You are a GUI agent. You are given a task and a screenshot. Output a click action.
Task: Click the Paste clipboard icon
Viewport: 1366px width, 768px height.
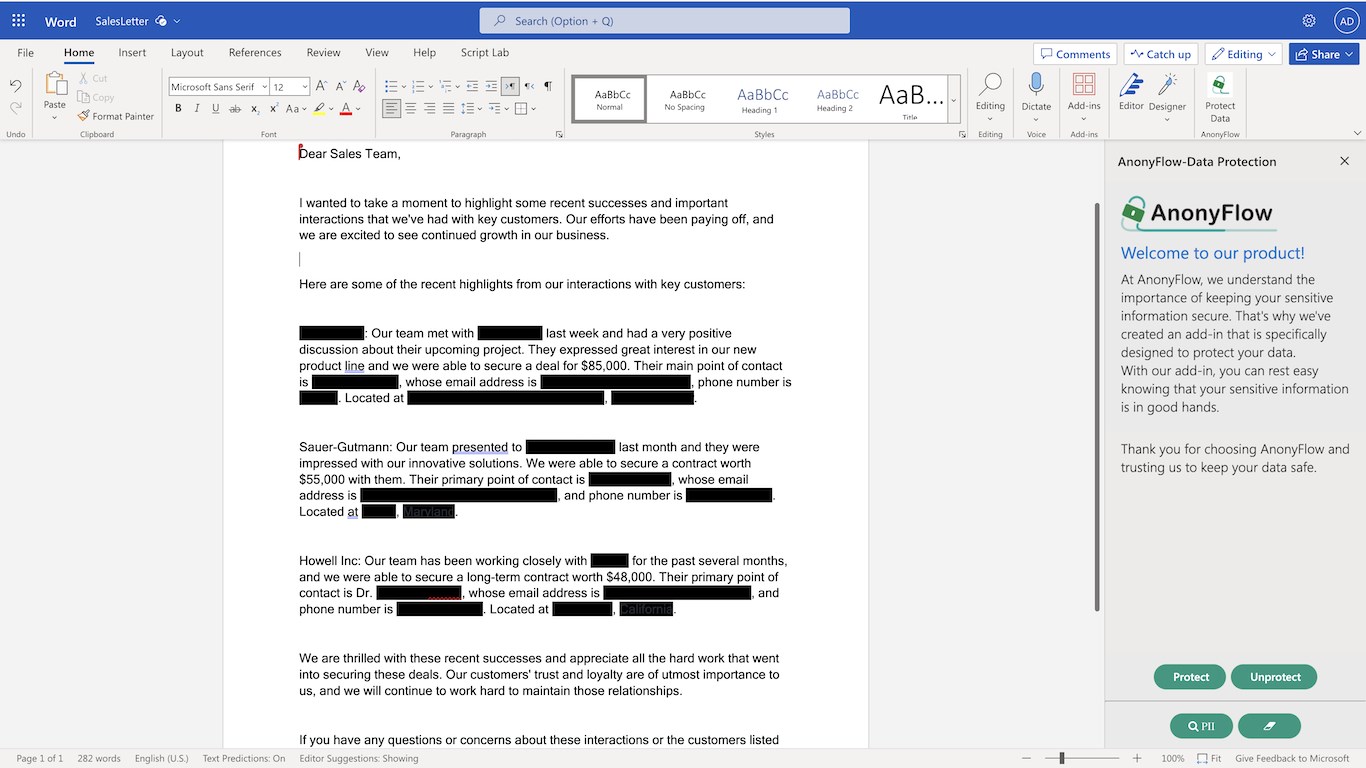point(55,84)
